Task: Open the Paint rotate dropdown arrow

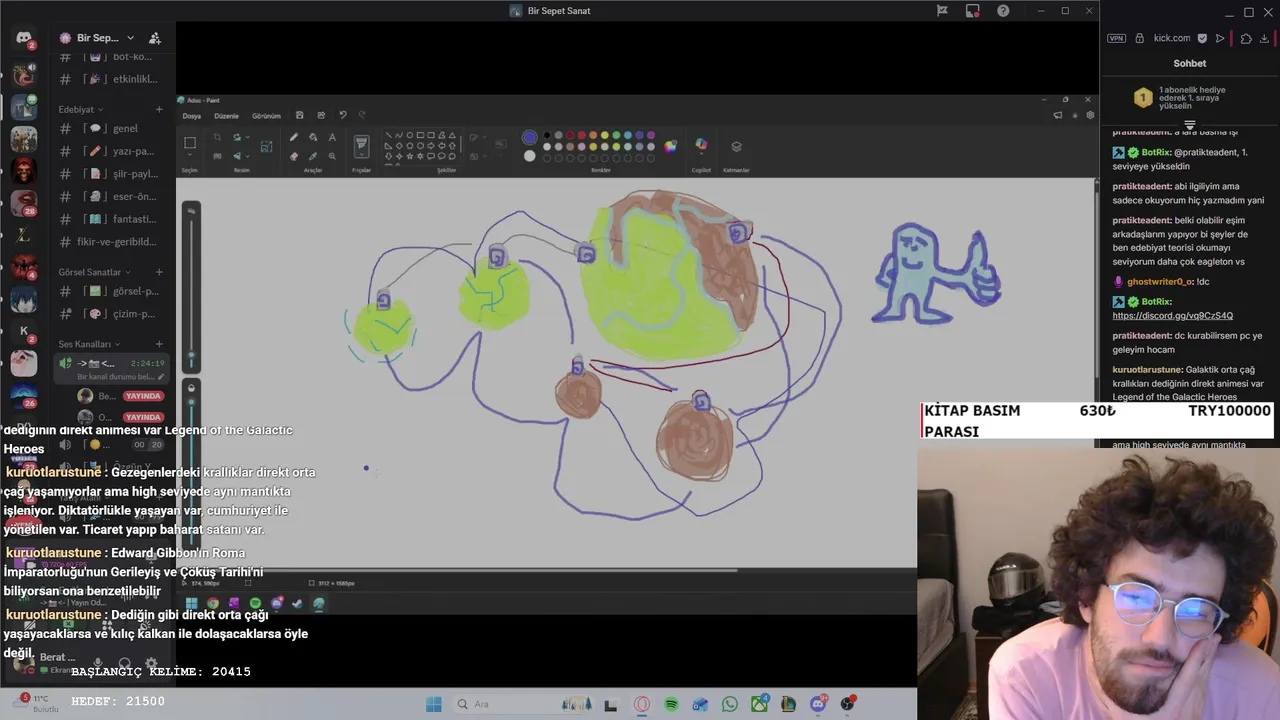Action: click(x=248, y=137)
